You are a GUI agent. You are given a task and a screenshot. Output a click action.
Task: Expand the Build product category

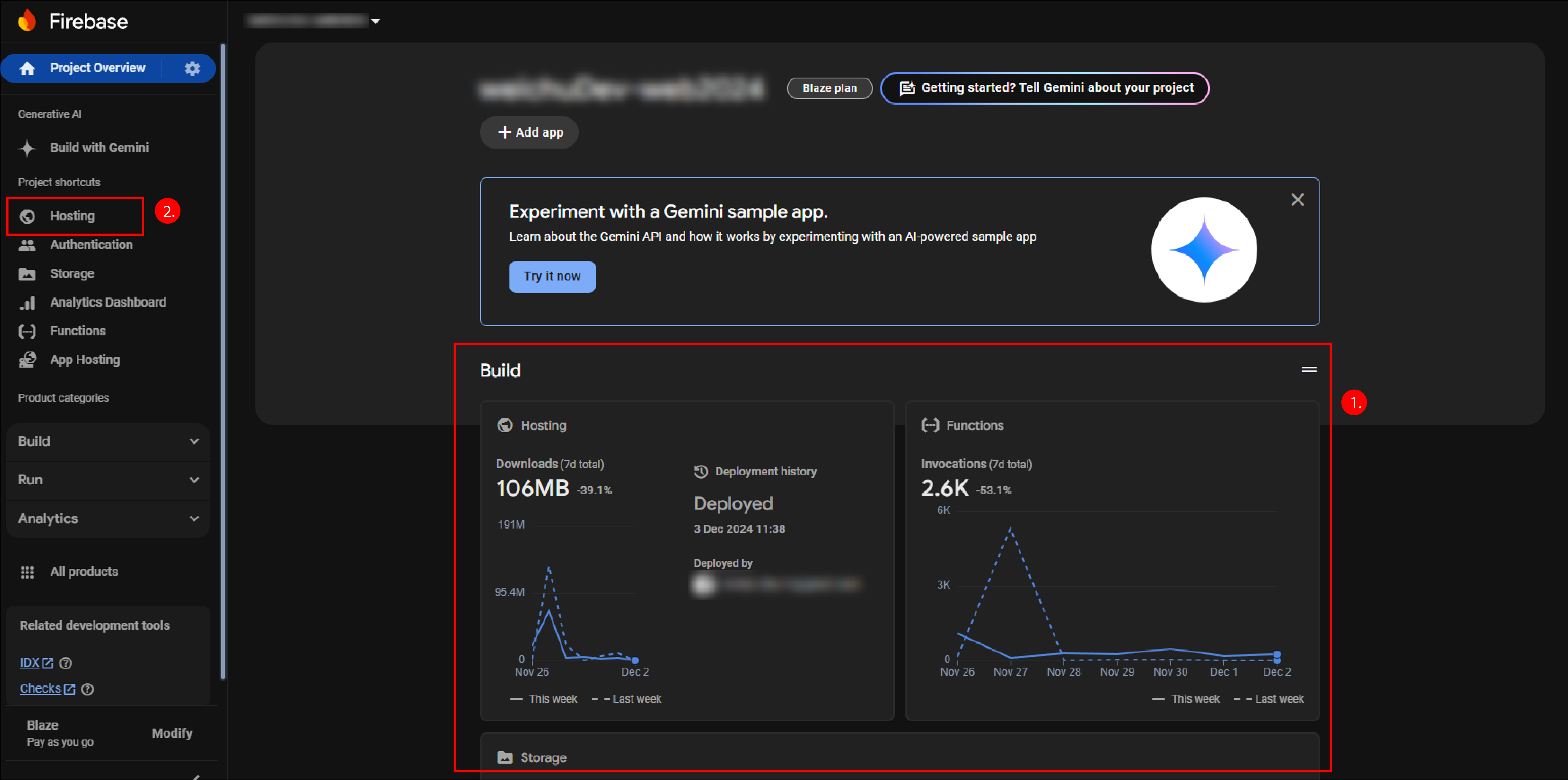click(108, 441)
